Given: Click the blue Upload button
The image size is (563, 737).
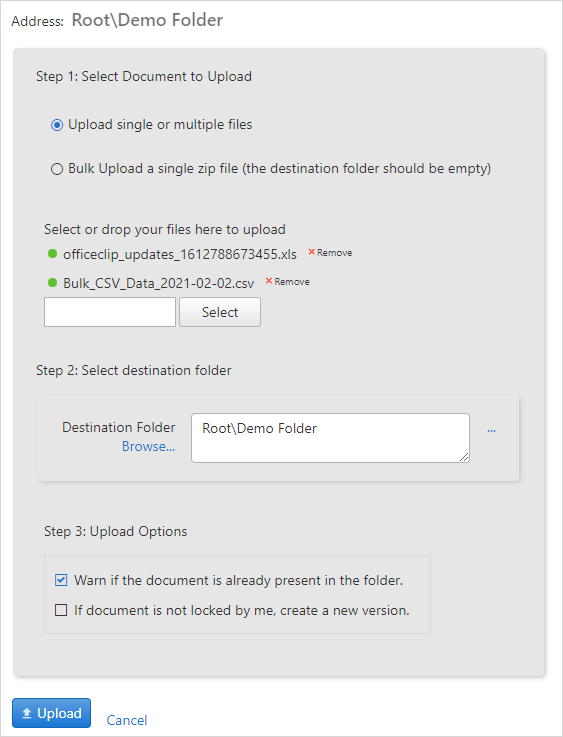Looking at the screenshot, I should tap(51, 713).
